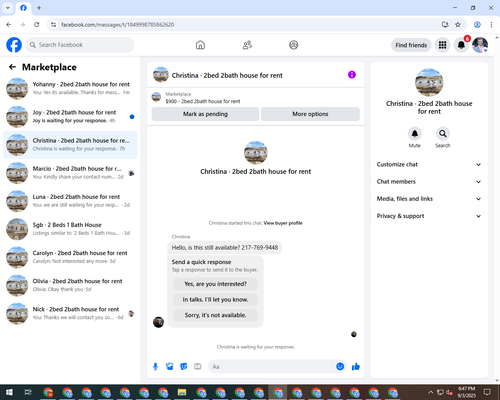Click Christina's message with phone number

tap(225, 248)
